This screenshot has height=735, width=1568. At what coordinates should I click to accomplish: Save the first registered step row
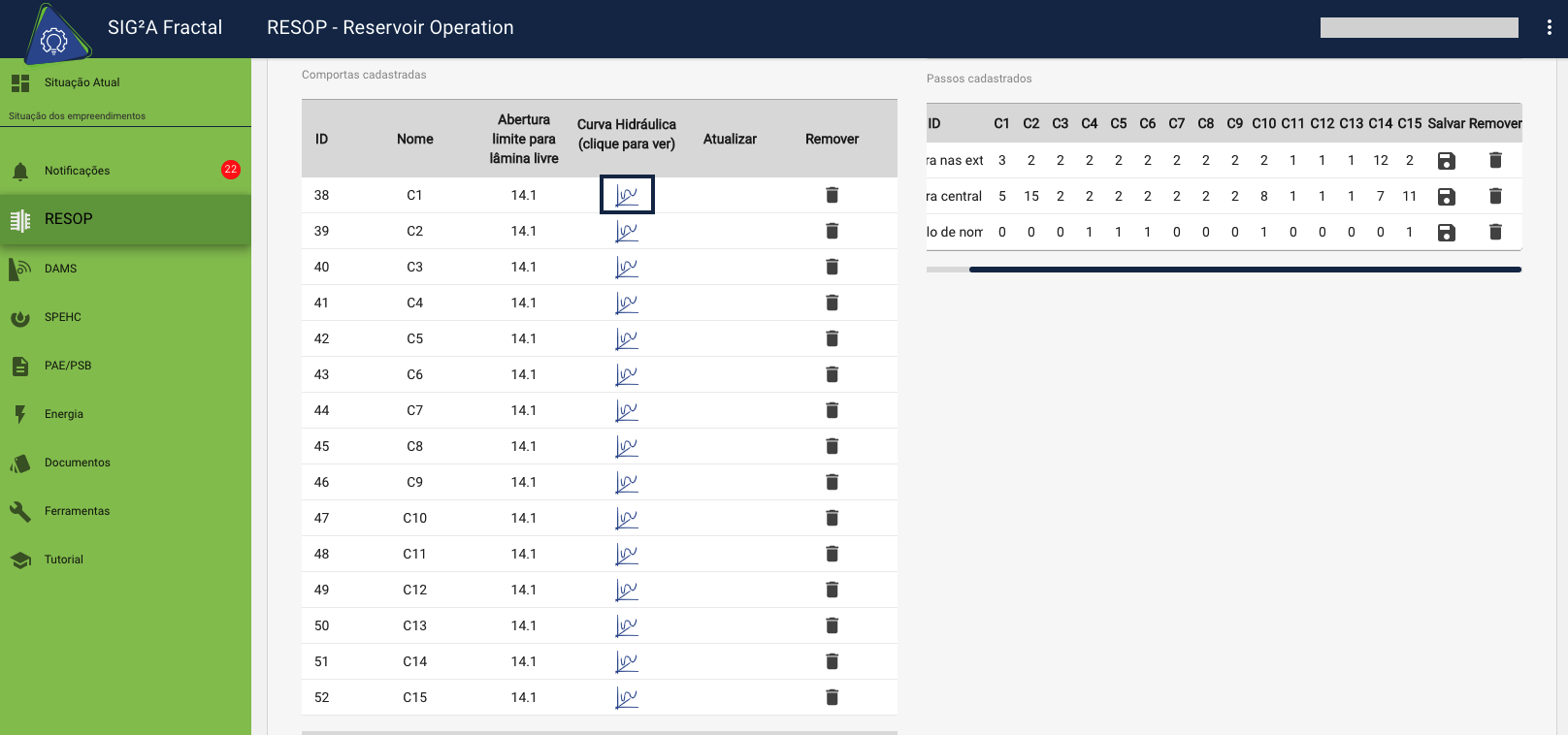coord(1446,160)
